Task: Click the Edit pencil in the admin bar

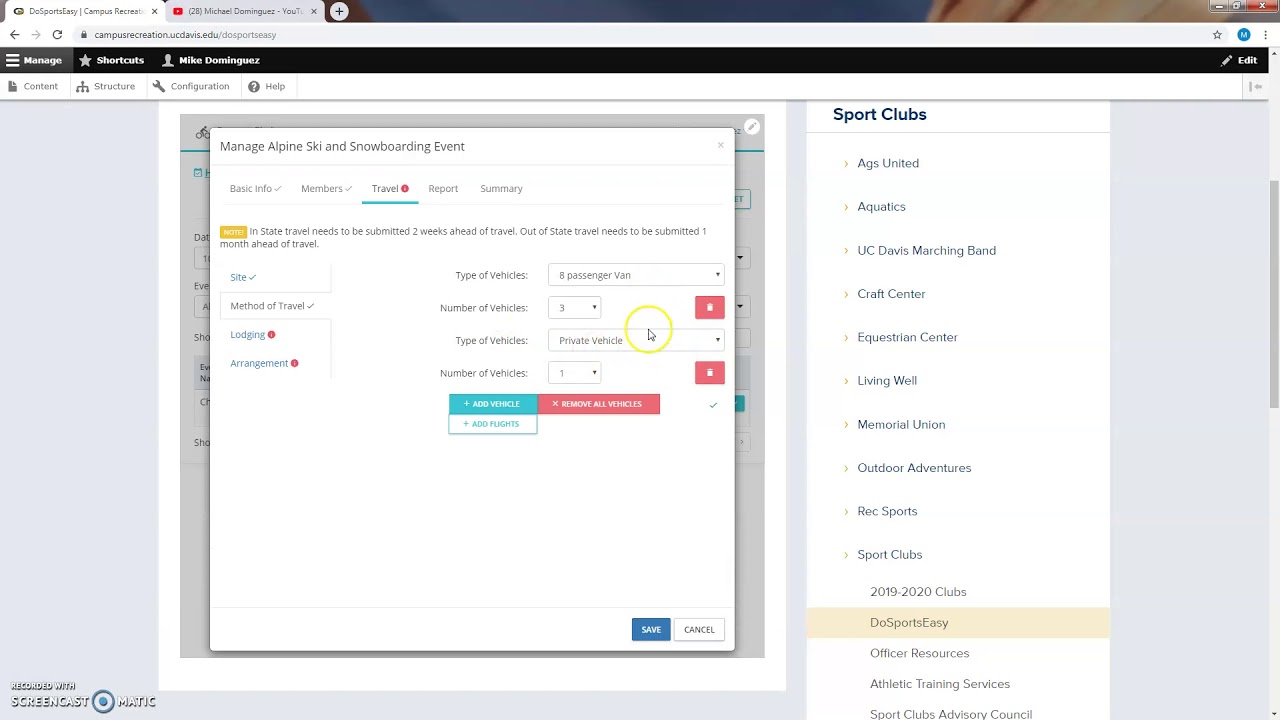Action: 1239,60
